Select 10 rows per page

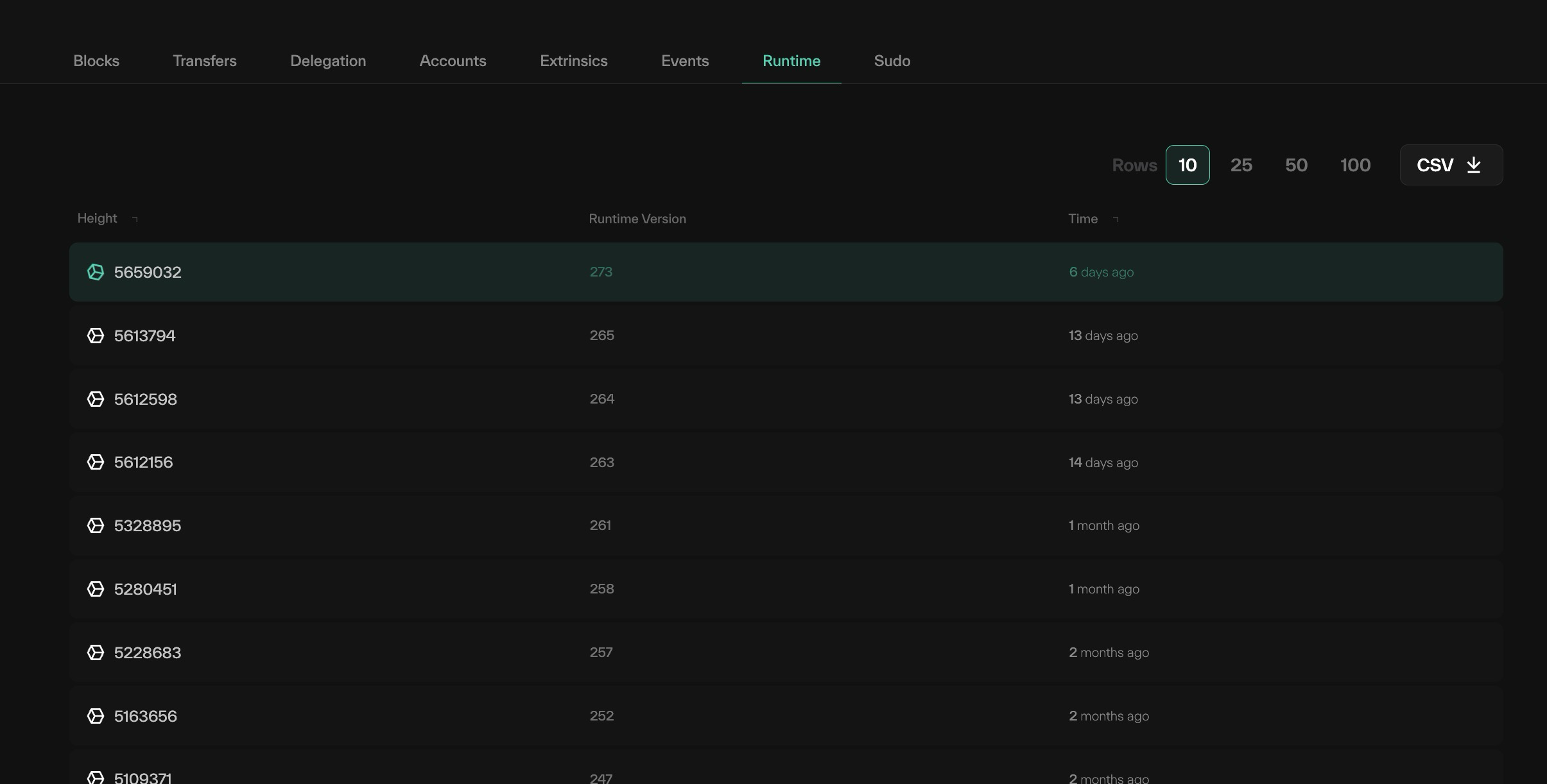click(x=1187, y=165)
